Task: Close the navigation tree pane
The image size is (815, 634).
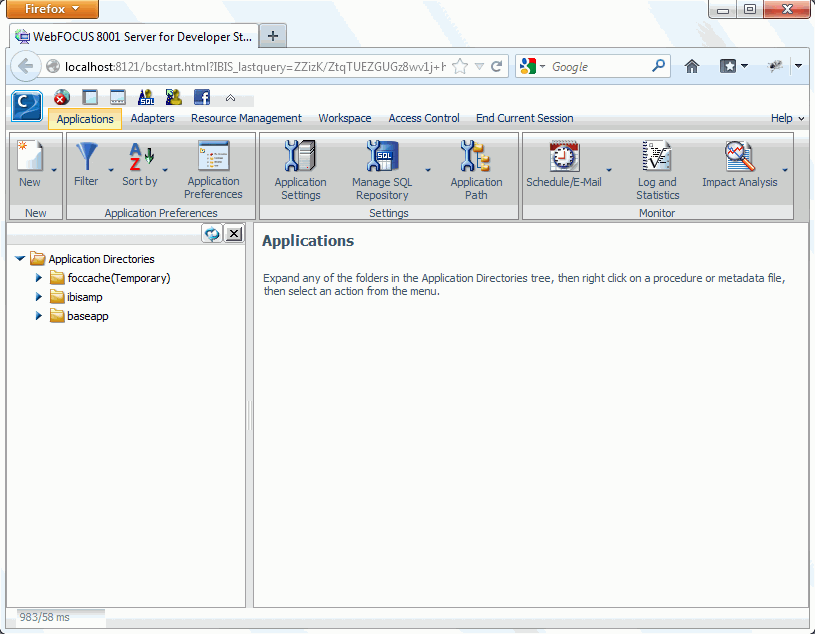Action: point(234,234)
